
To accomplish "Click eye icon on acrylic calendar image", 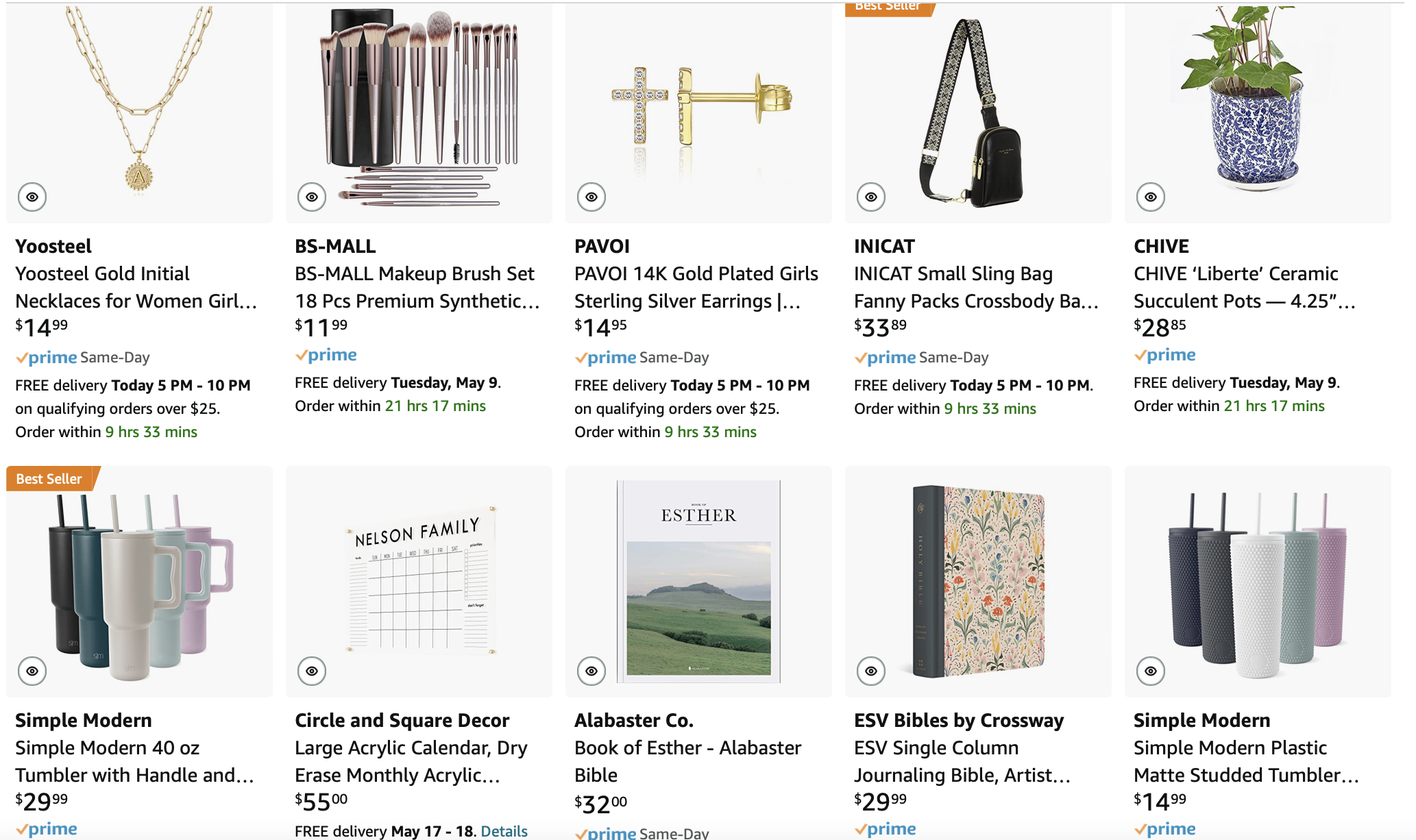I will point(312,671).
